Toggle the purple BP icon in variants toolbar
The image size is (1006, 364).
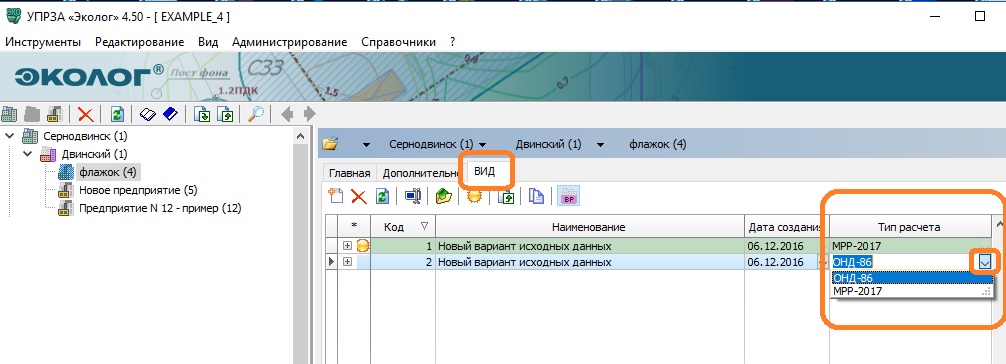(568, 196)
